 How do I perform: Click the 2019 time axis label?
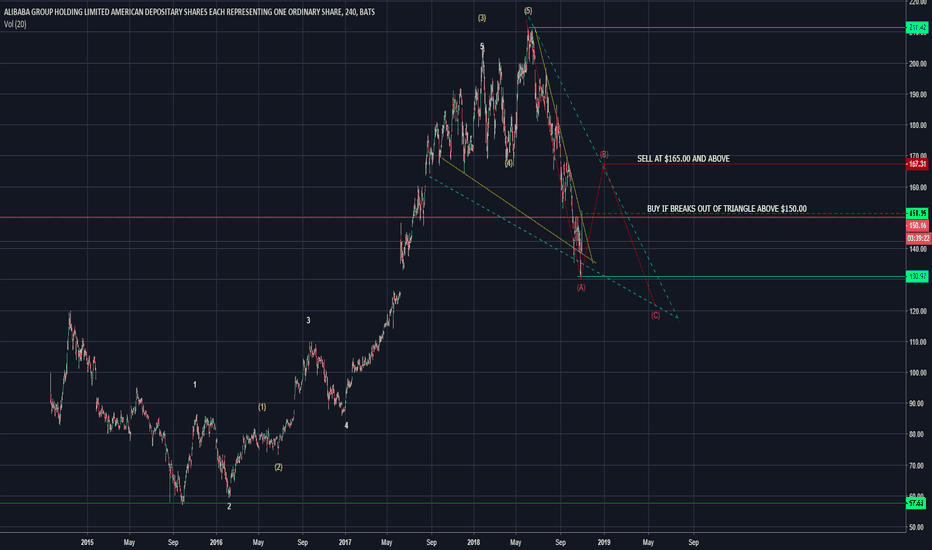[x=604, y=542]
